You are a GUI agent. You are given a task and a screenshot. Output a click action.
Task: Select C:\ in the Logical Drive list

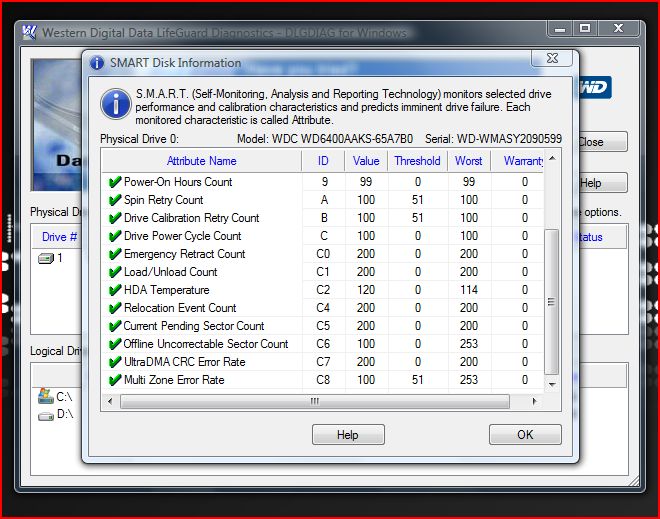pos(64,397)
